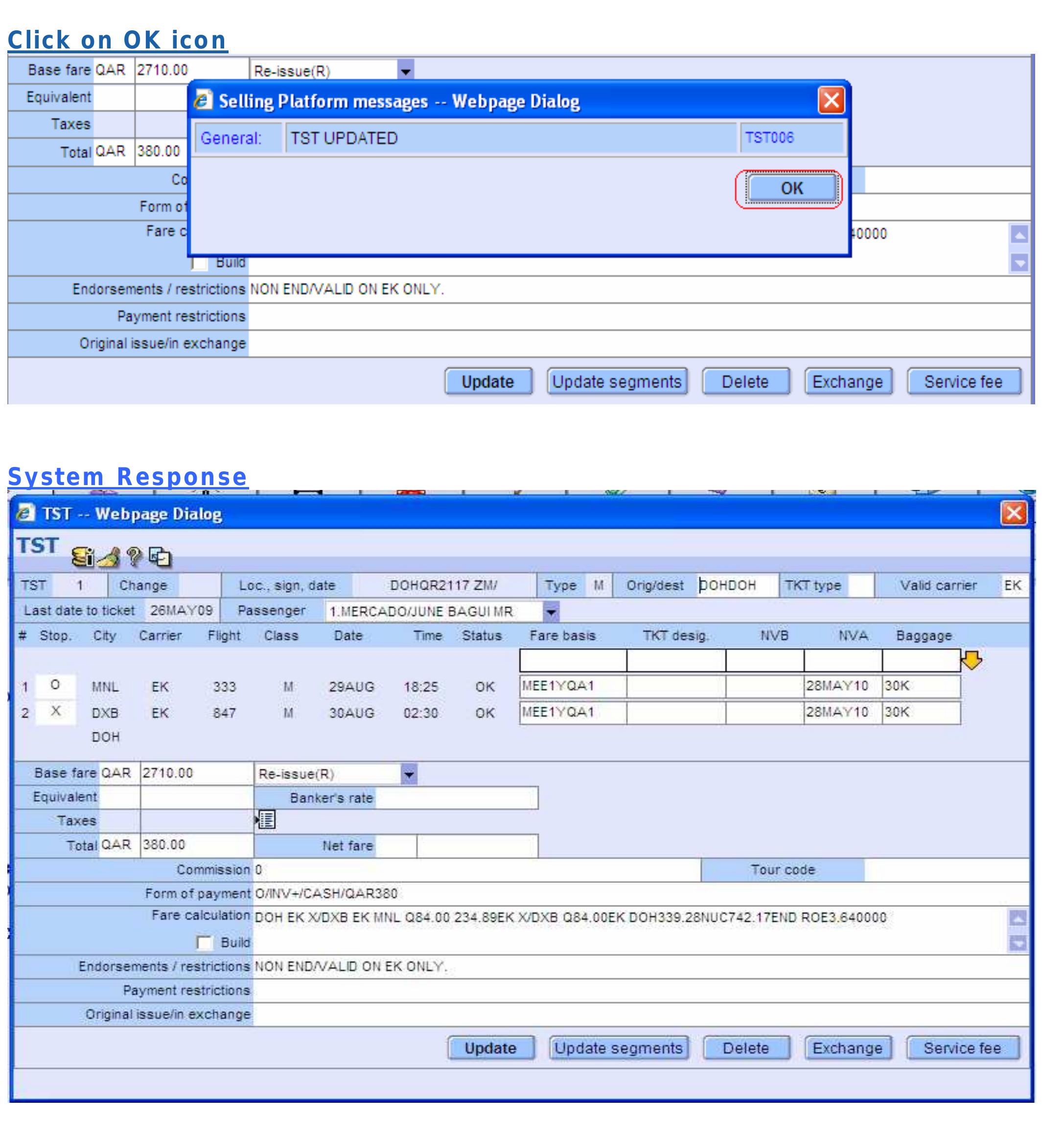Image resolution: width=1064 pixels, height=1140 pixels.
Task: Tick the Build checkbox in the TST Webpage Dialog
Action: (205, 942)
